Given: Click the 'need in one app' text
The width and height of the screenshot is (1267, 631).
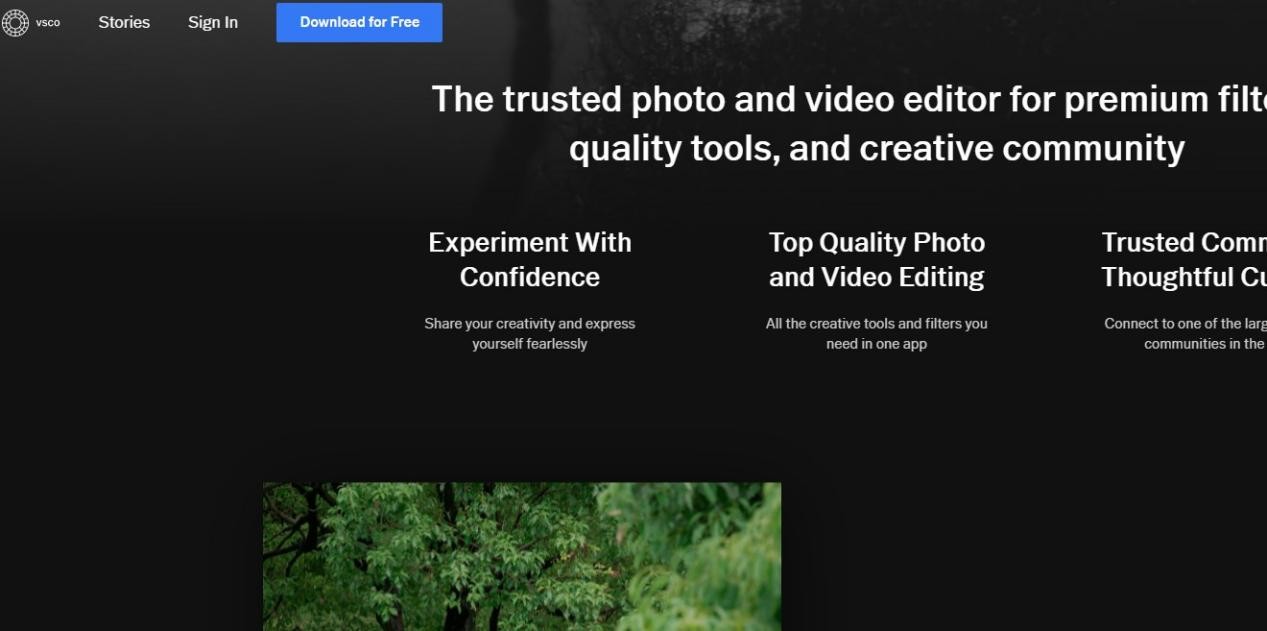Looking at the screenshot, I should [876, 344].
